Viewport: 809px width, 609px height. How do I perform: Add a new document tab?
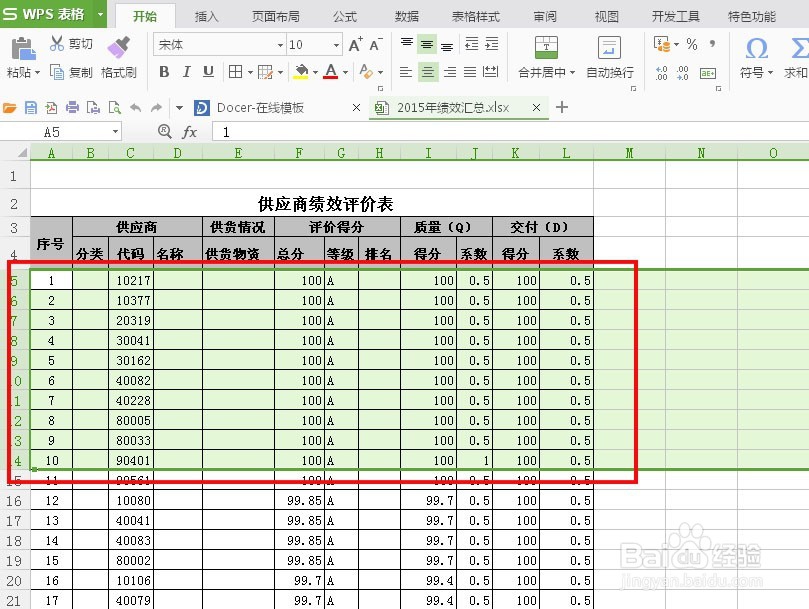[562, 107]
